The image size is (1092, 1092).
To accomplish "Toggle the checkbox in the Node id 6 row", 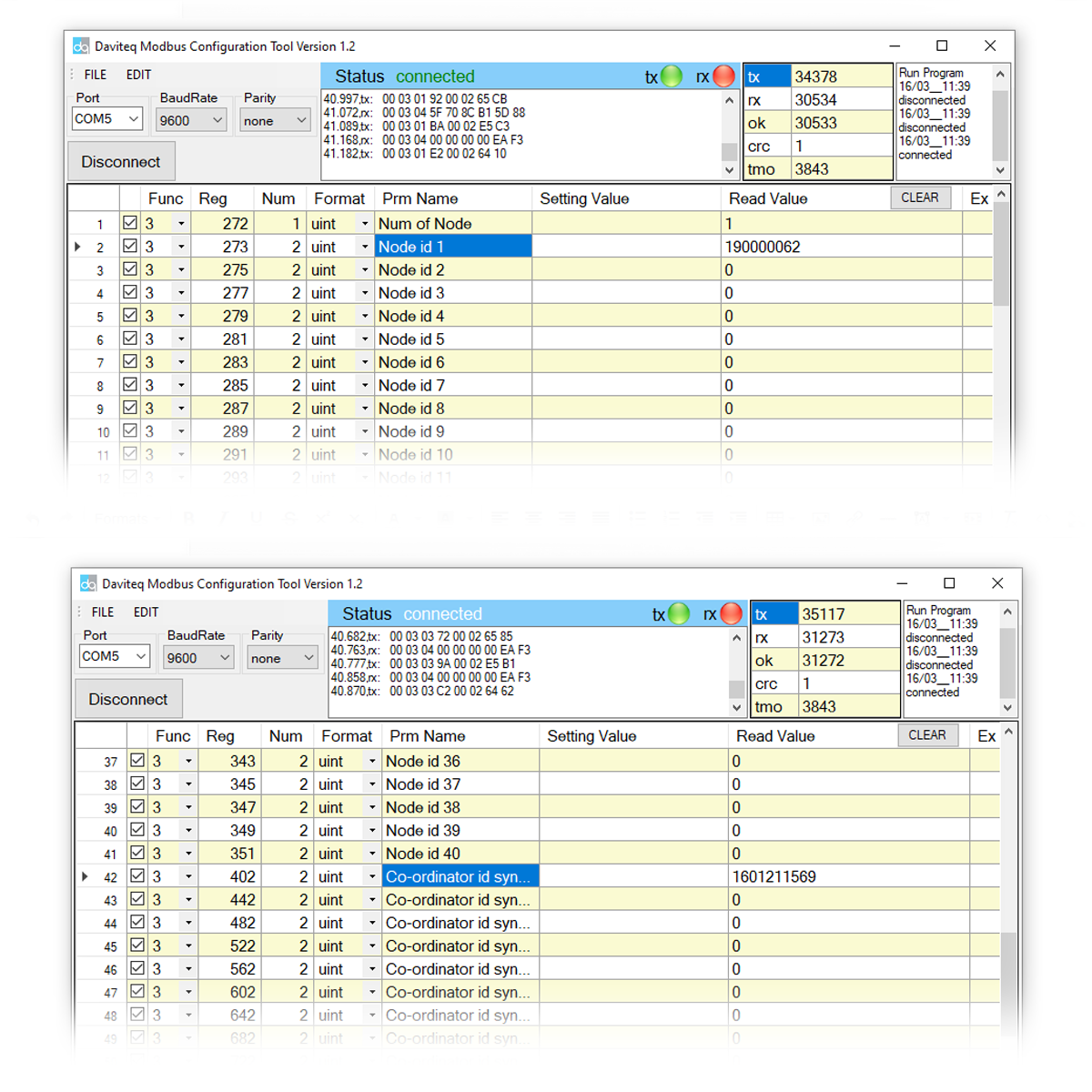I will pos(130,361).
